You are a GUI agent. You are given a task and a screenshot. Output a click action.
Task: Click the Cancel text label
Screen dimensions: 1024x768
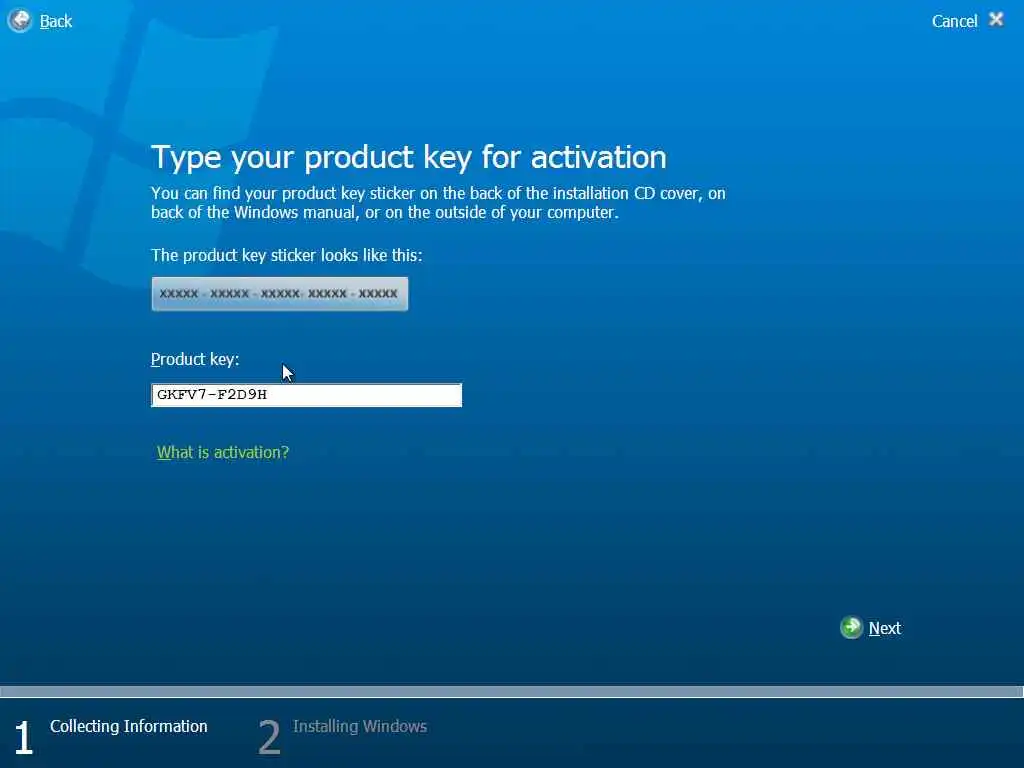(954, 22)
